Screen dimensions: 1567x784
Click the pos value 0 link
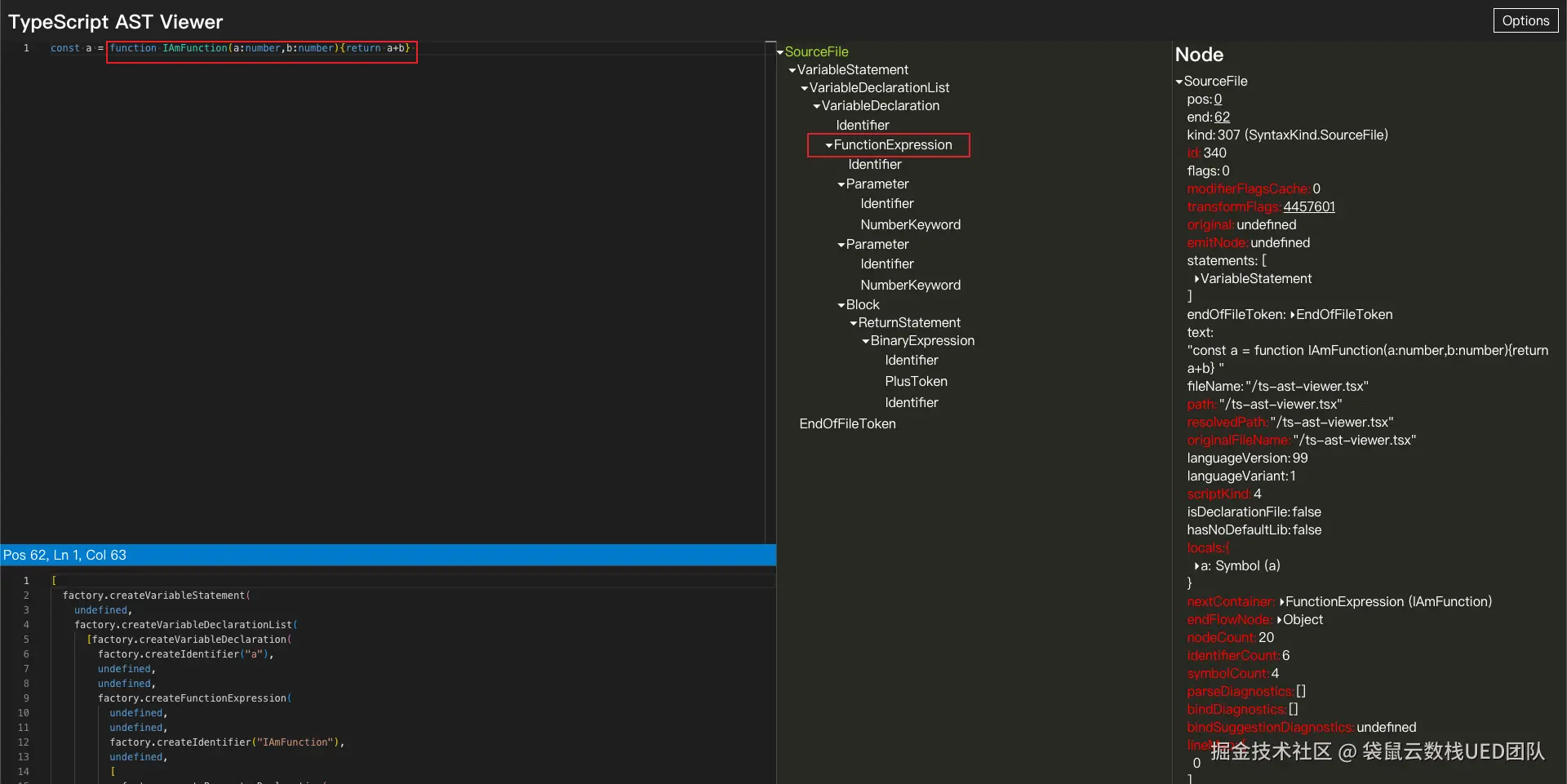(1218, 100)
